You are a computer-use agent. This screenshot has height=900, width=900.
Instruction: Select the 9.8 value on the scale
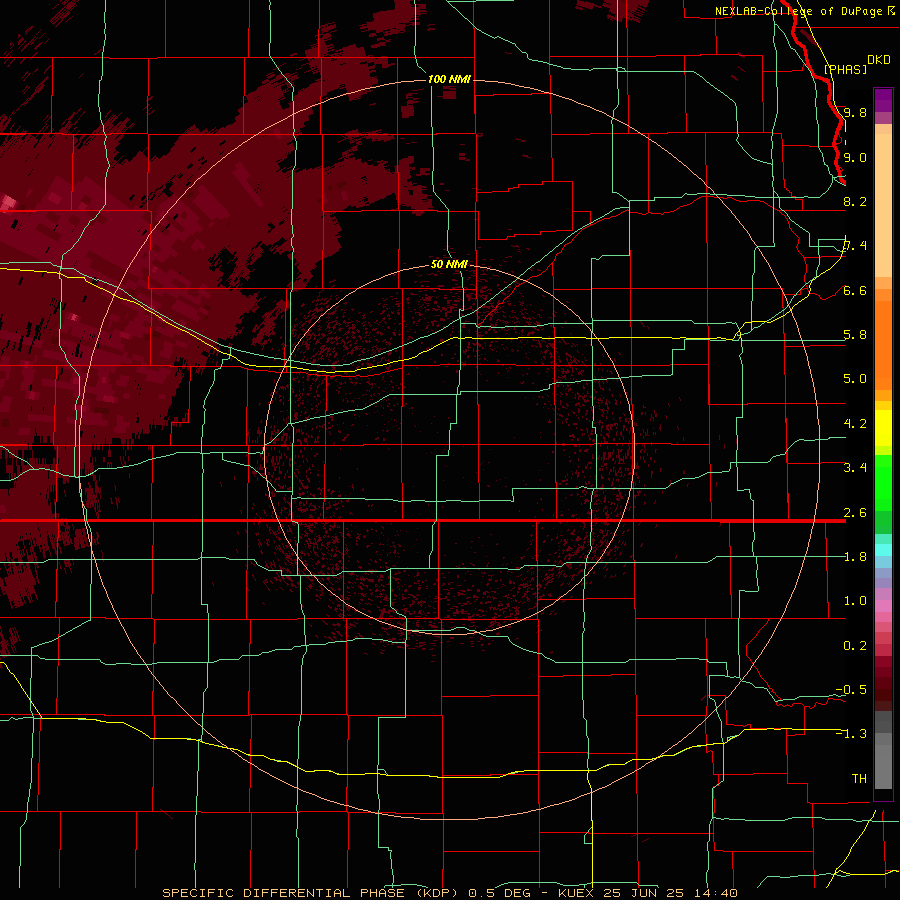tap(855, 112)
